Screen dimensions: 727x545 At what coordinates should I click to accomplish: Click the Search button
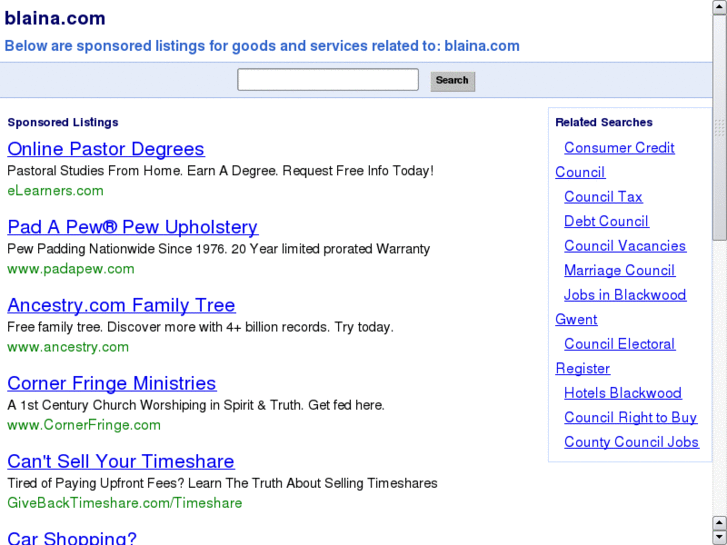453,81
